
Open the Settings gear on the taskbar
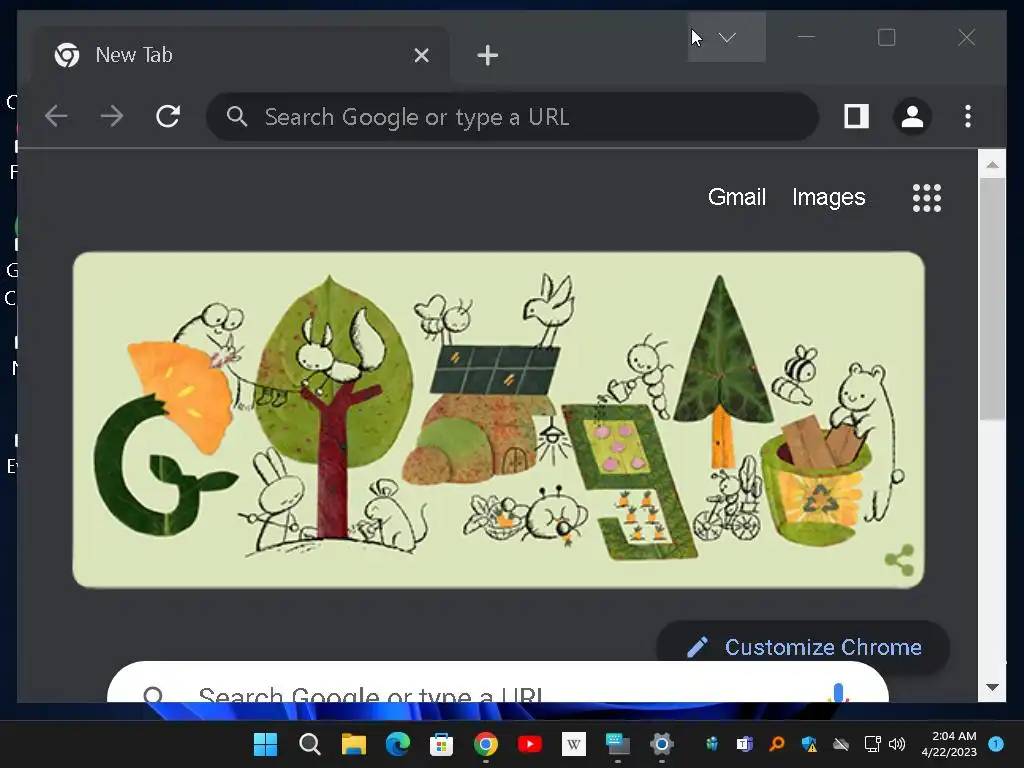662,744
